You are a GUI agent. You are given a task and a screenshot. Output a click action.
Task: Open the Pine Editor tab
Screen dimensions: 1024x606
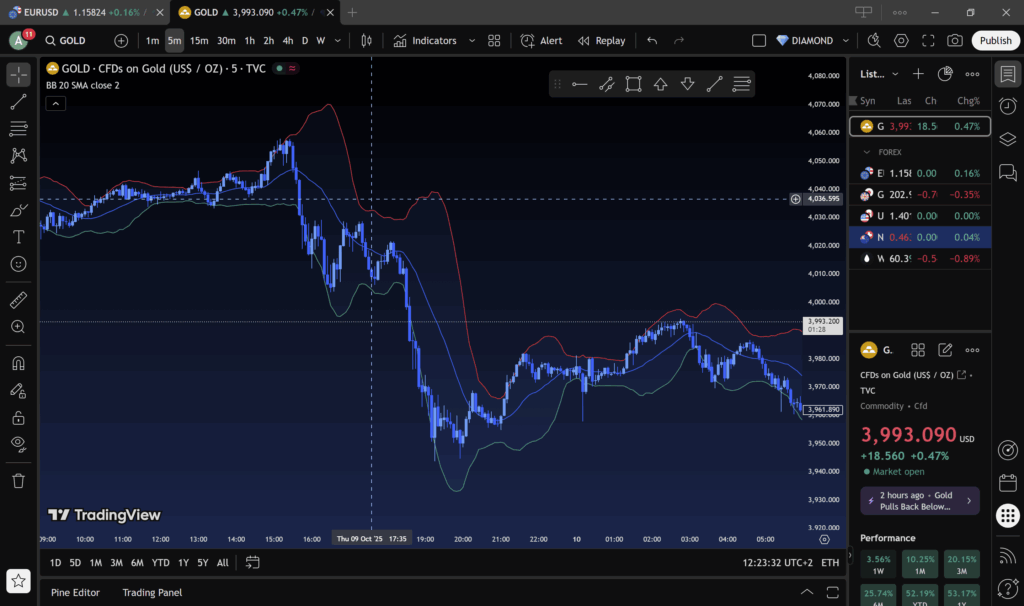(76, 592)
